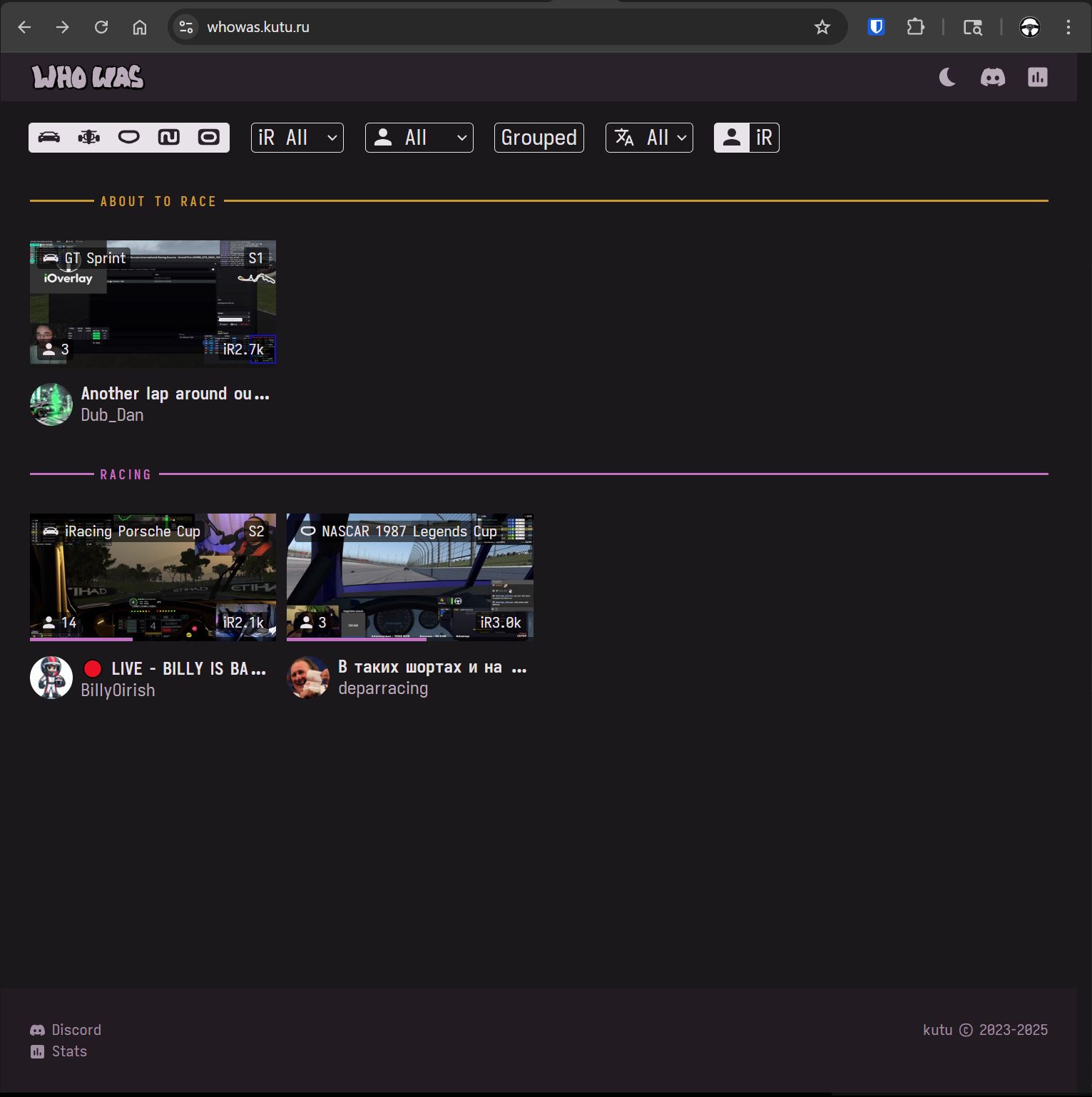This screenshot has height=1097, width=1092.
Task: Toggle dark mode moon icon
Action: (947, 77)
